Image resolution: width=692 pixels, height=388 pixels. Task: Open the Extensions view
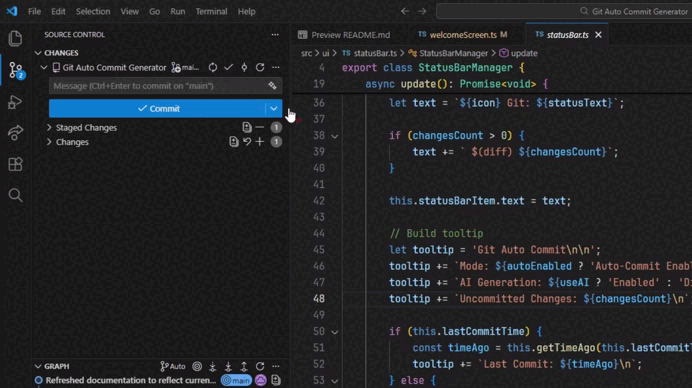tap(15, 164)
